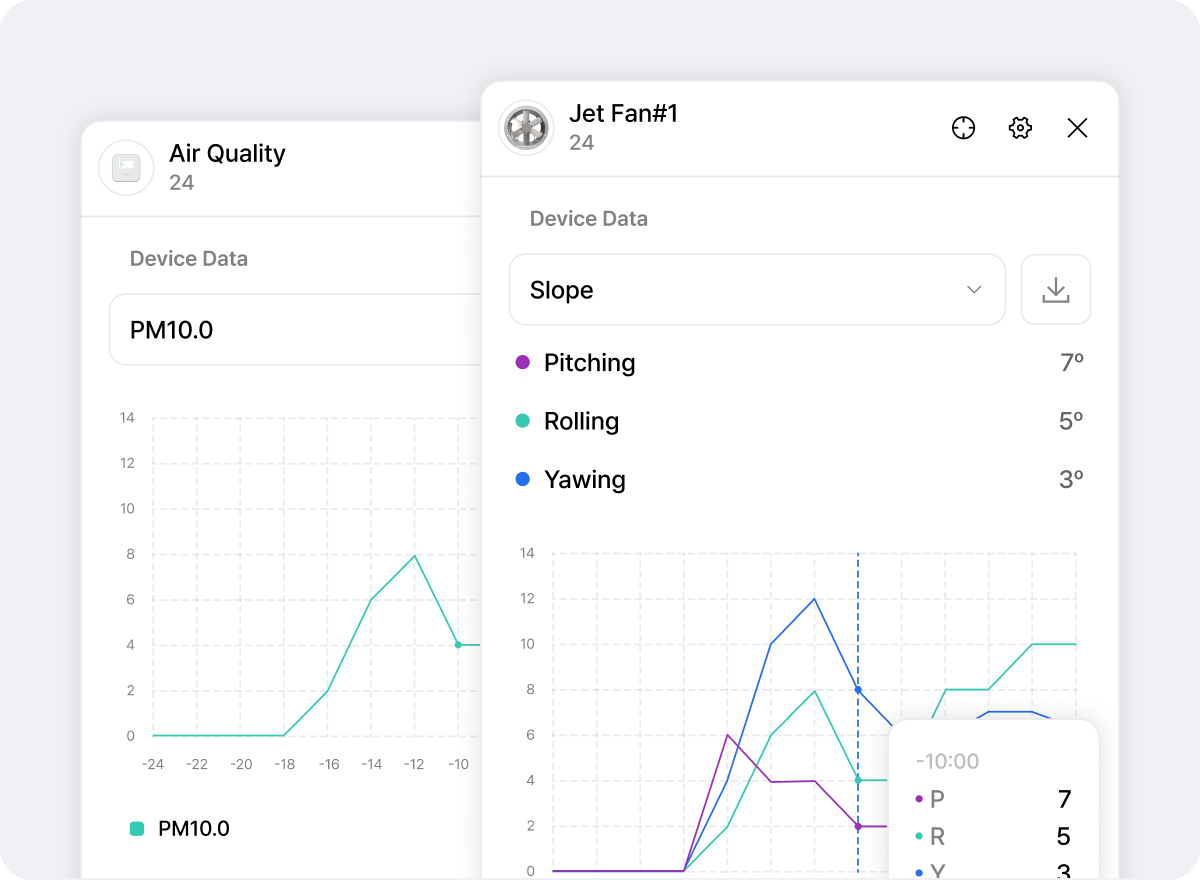
Task: Click PM10.0 chart peak at -12
Action: click(x=414, y=556)
